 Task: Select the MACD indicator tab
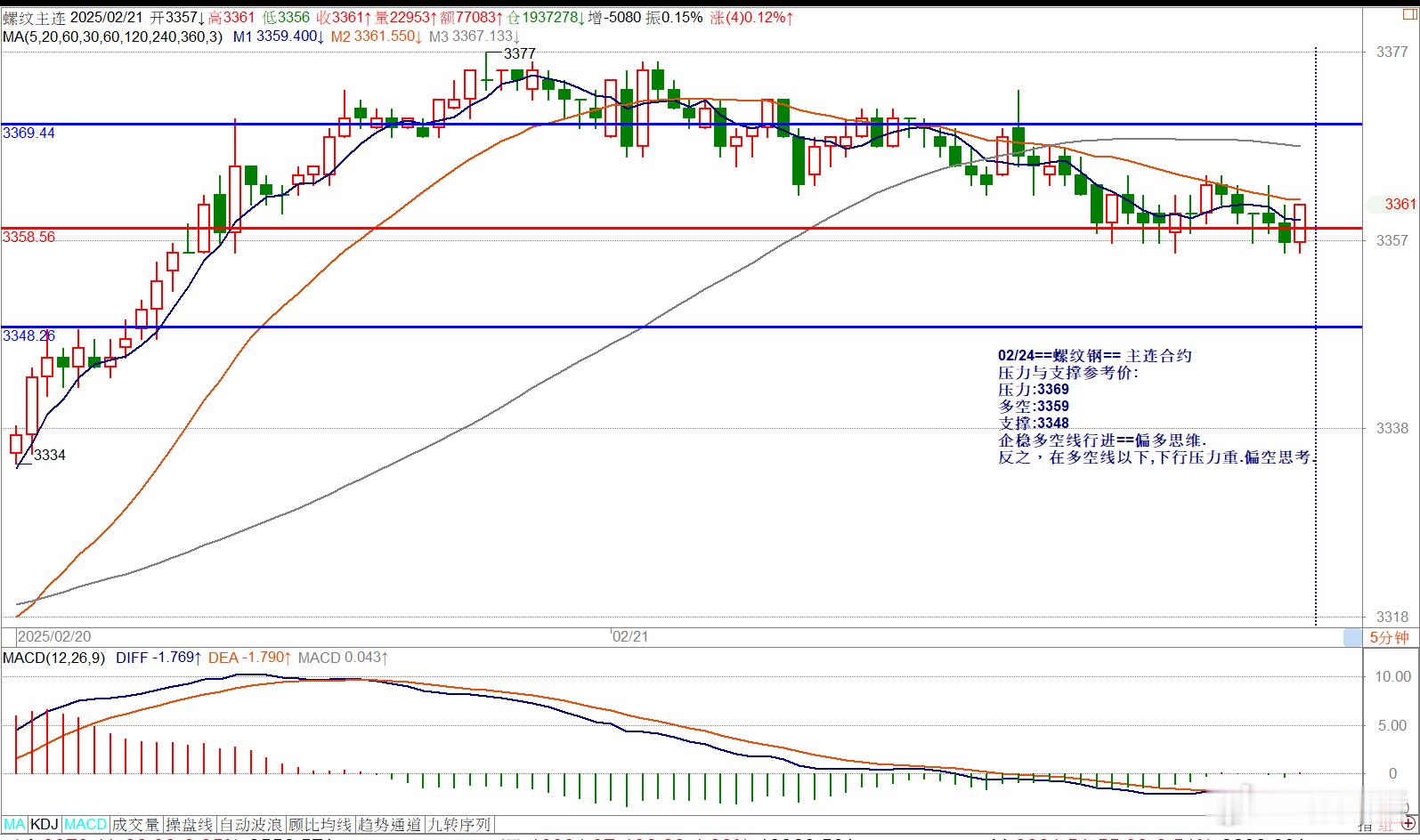coord(86,825)
